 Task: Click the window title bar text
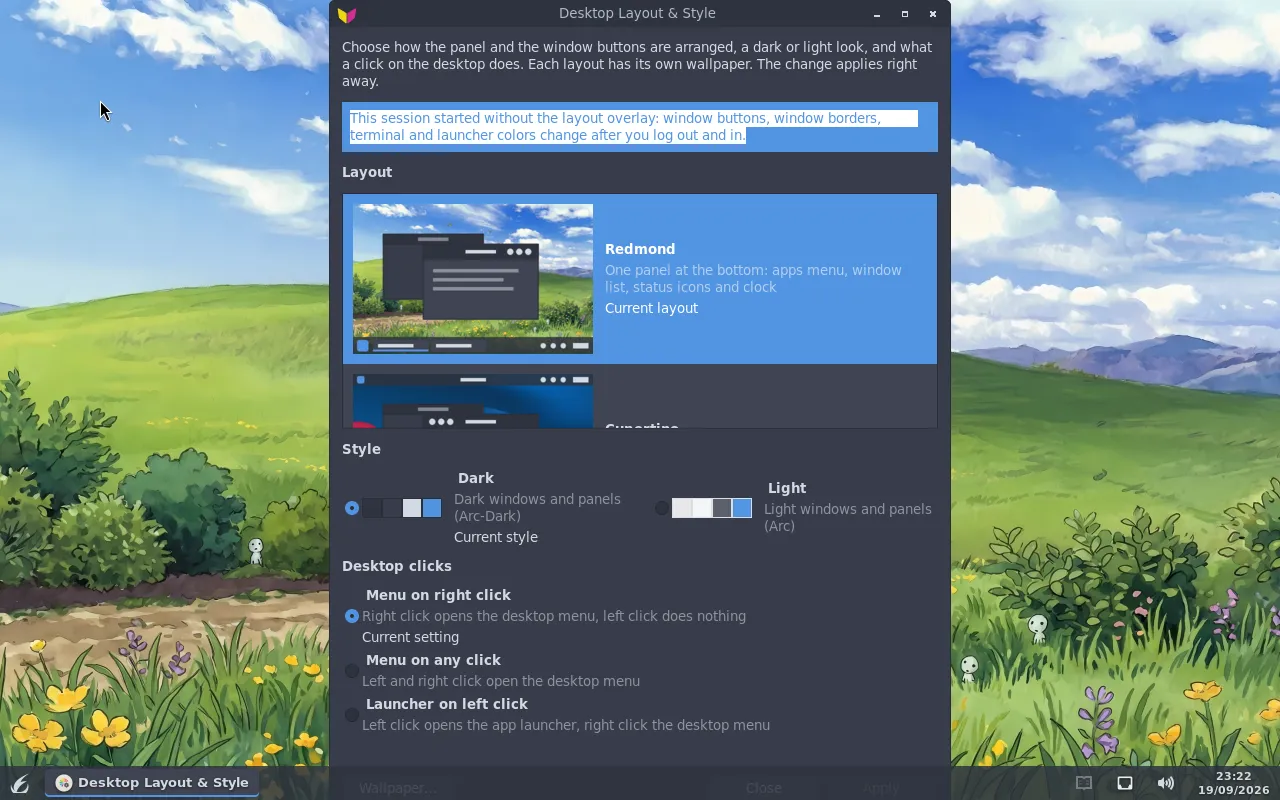[637, 14]
